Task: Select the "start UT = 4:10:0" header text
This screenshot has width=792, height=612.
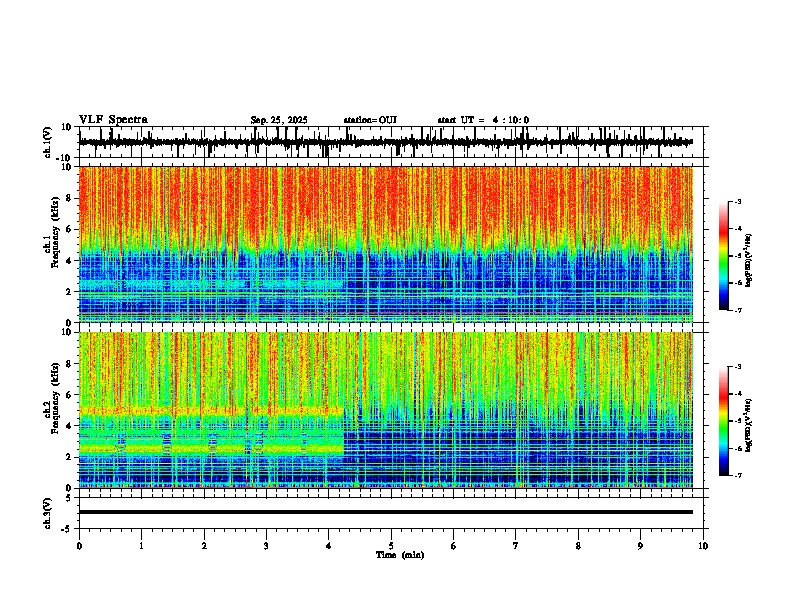Action: 483,120
